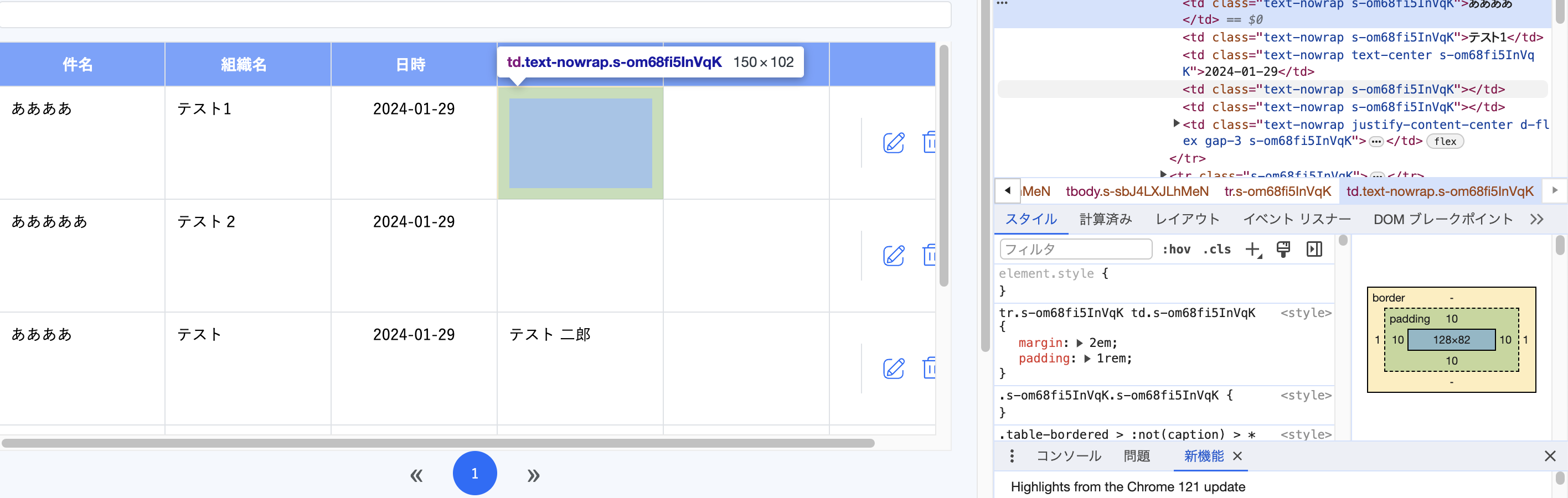
Task: Open <style> source link for tr td rule
Action: coord(1306,313)
